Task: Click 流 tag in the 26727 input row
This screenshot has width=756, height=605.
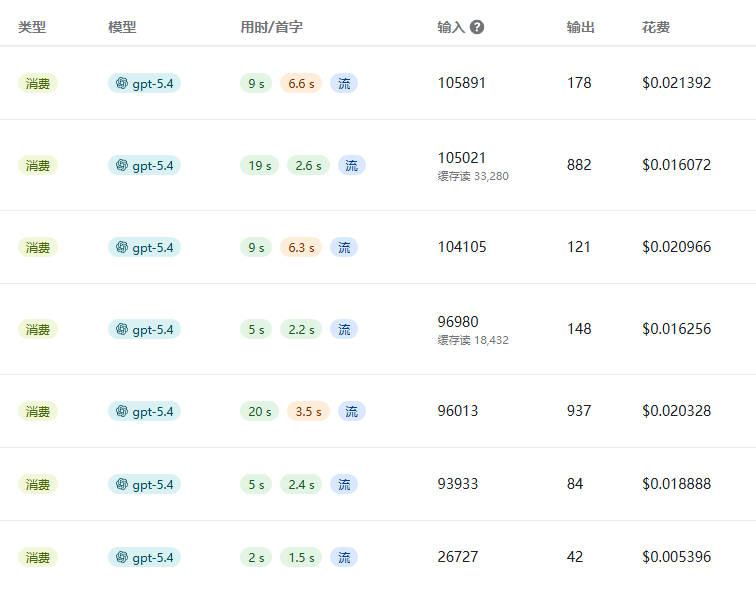Action: pyautogui.click(x=344, y=557)
